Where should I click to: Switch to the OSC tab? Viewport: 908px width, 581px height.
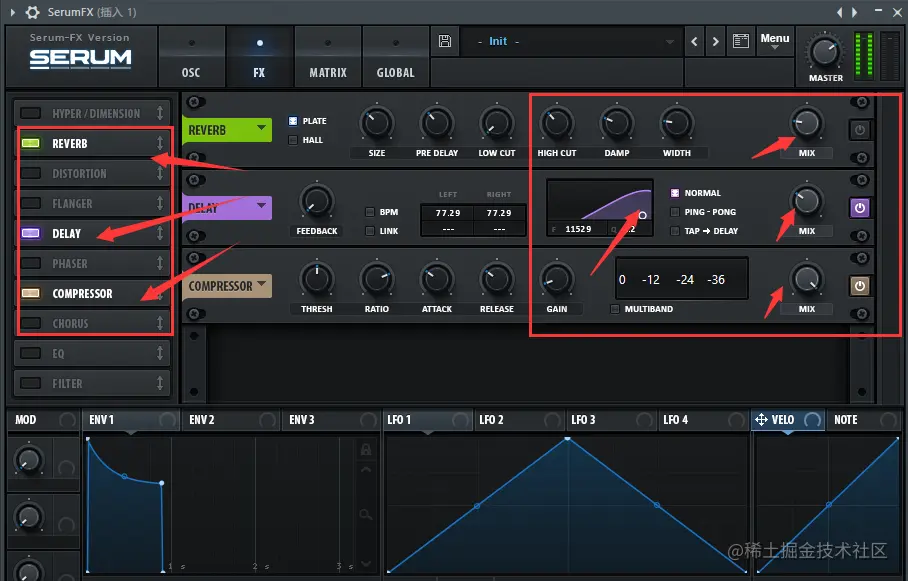(x=191, y=58)
